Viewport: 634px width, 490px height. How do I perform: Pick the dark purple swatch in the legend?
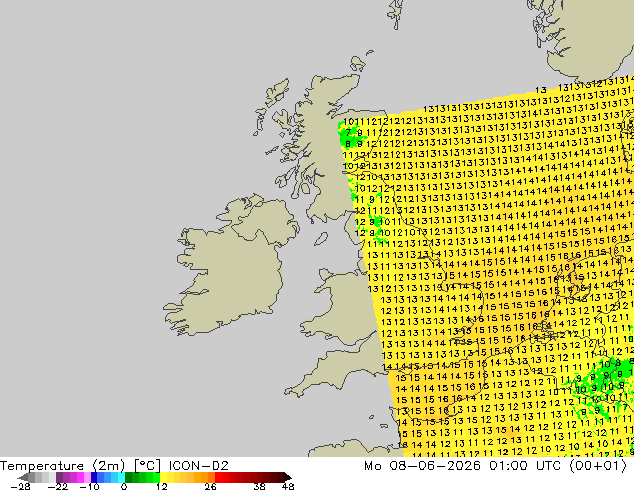[59, 477]
